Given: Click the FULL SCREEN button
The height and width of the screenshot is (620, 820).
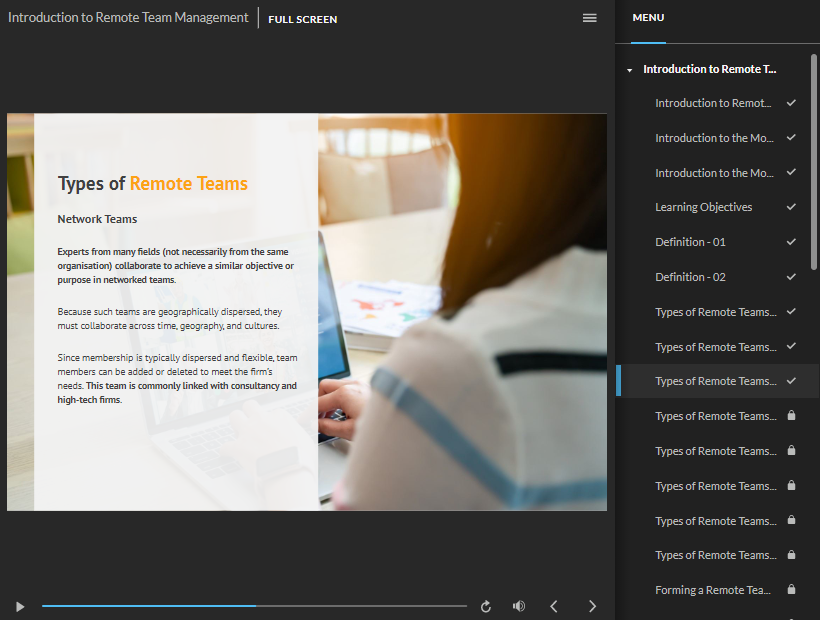Looking at the screenshot, I should (302, 19).
